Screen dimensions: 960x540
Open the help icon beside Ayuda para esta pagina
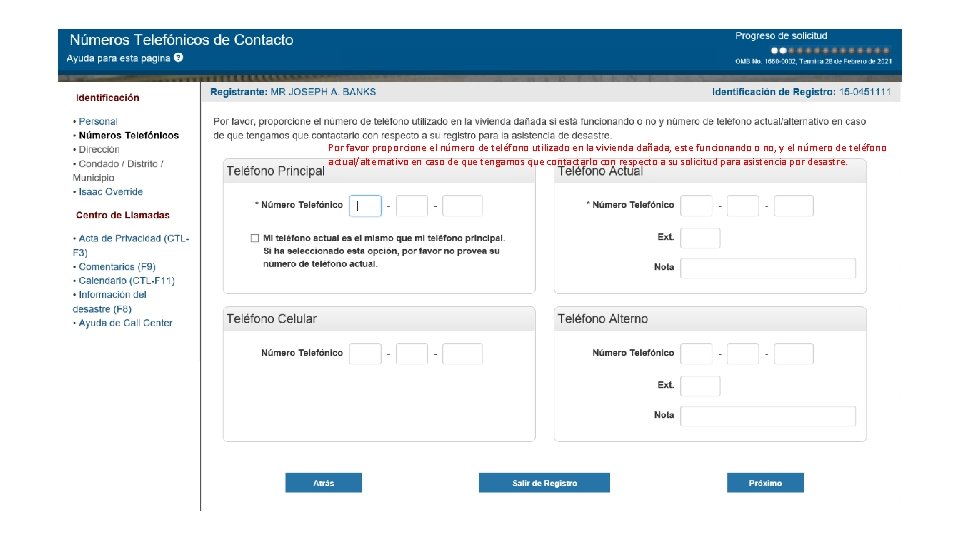(x=178, y=58)
